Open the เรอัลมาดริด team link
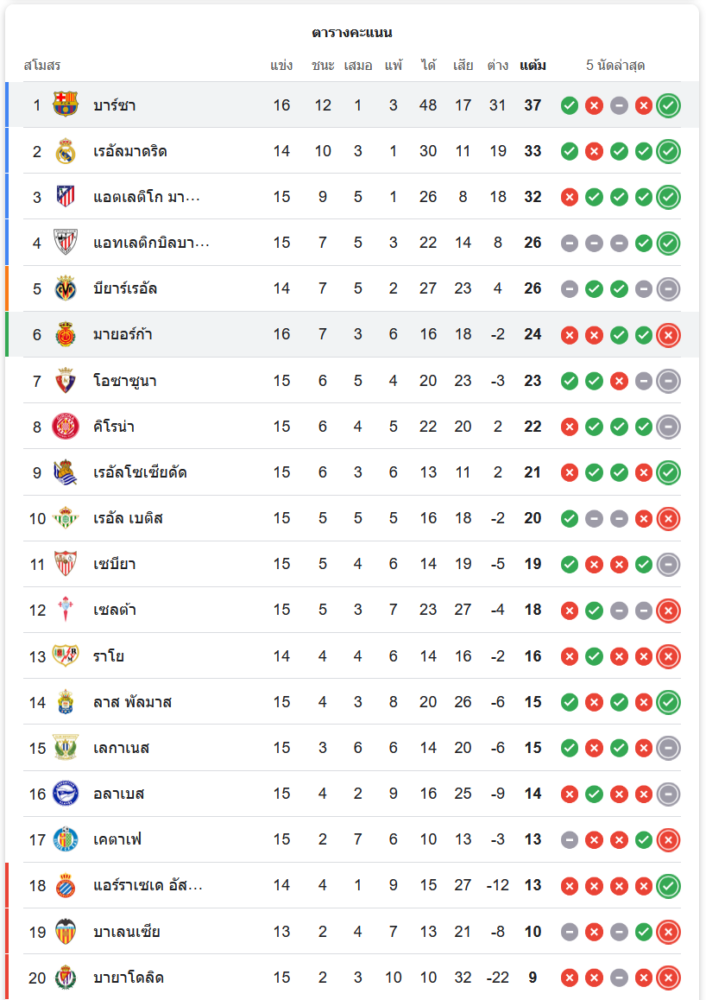 [x=130, y=151]
